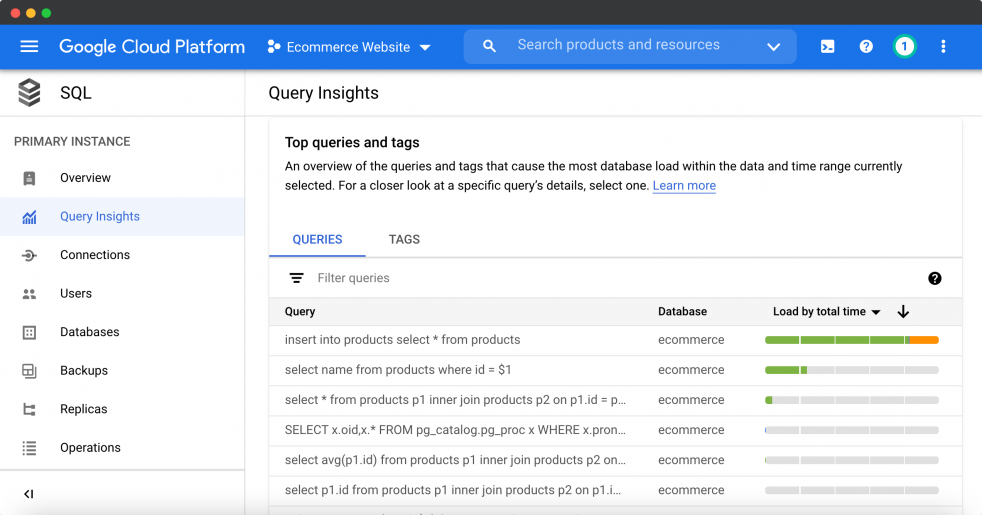This screenshot has width=982, height=515.
Task: Expand the Ecommerce Website project selector
Action: click(x=349, y=47)
